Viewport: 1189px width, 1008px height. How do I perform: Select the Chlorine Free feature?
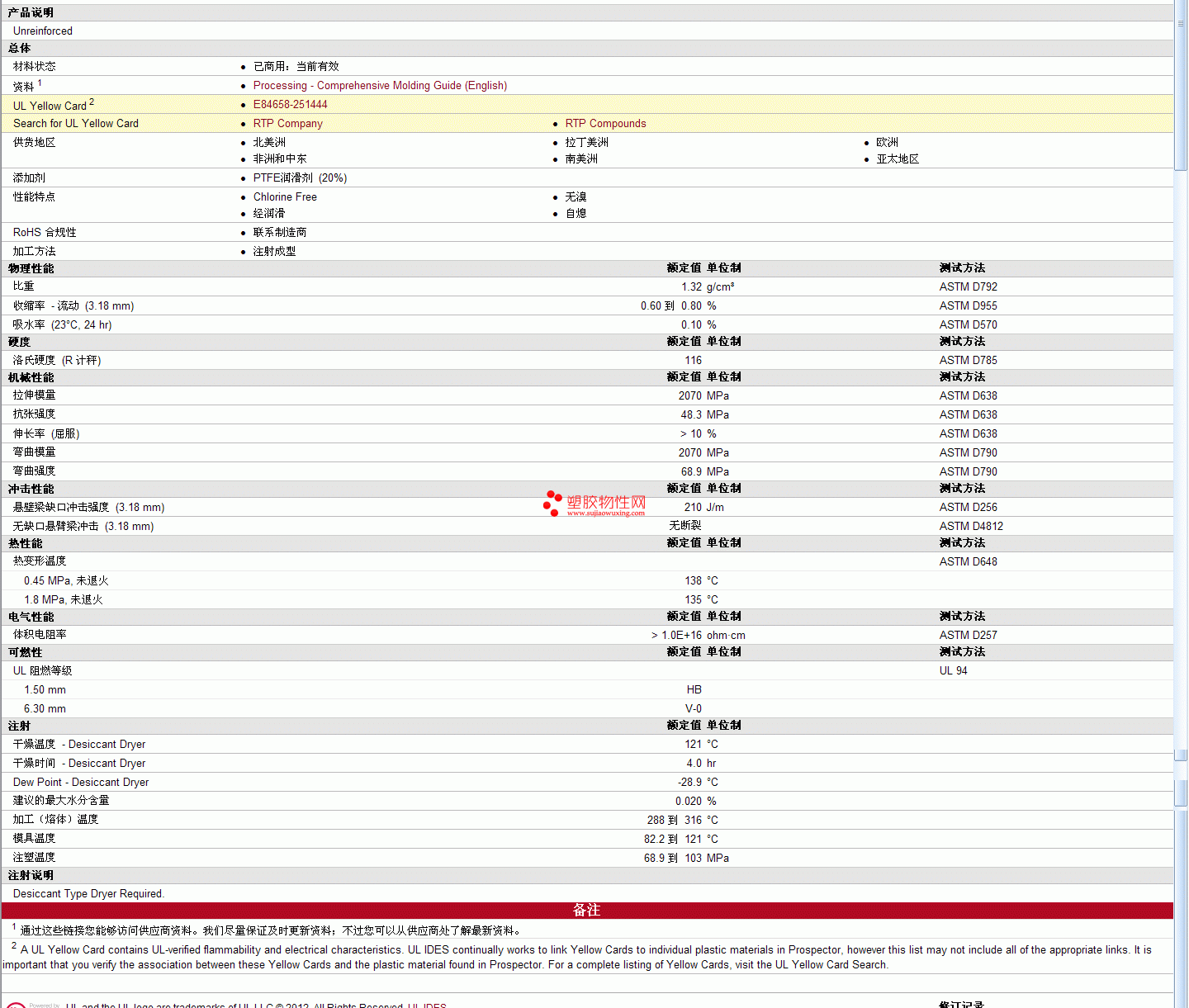(285, 196)
